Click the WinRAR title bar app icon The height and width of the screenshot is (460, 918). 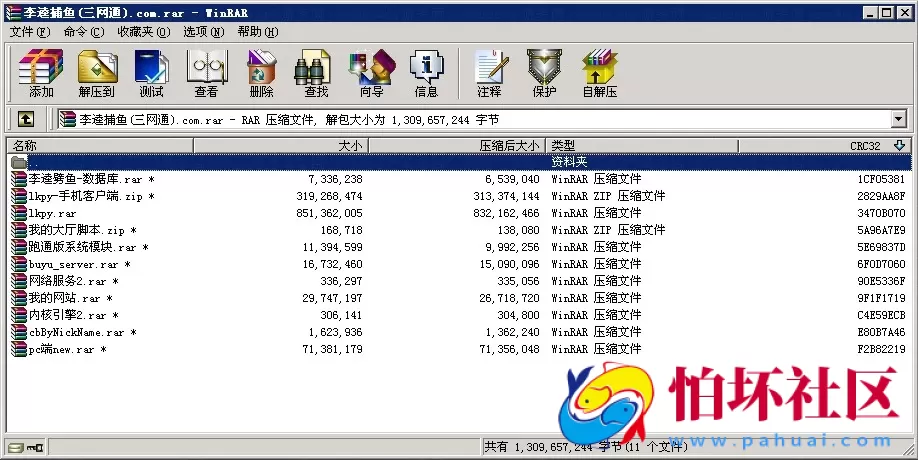pyautogui.click(x=13, y=12)
